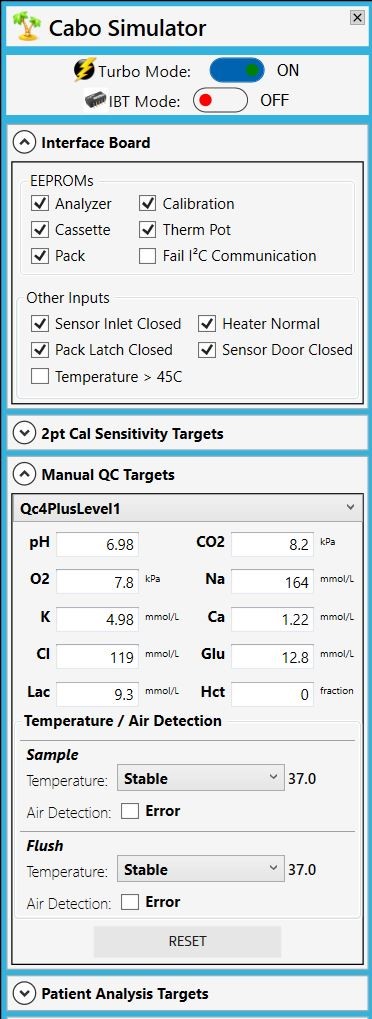Collapse the Manual QC Targets section

tap(24, 474)
